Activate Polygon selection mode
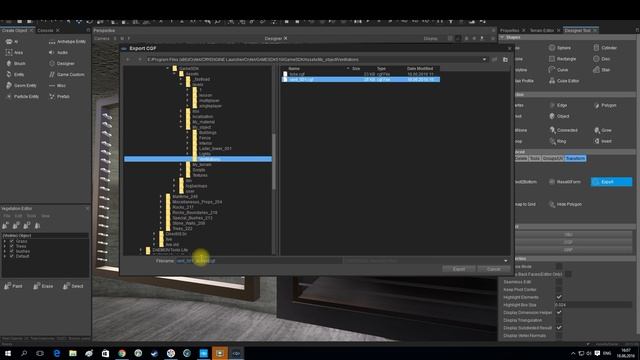640x360 pixels. point(605,105)
